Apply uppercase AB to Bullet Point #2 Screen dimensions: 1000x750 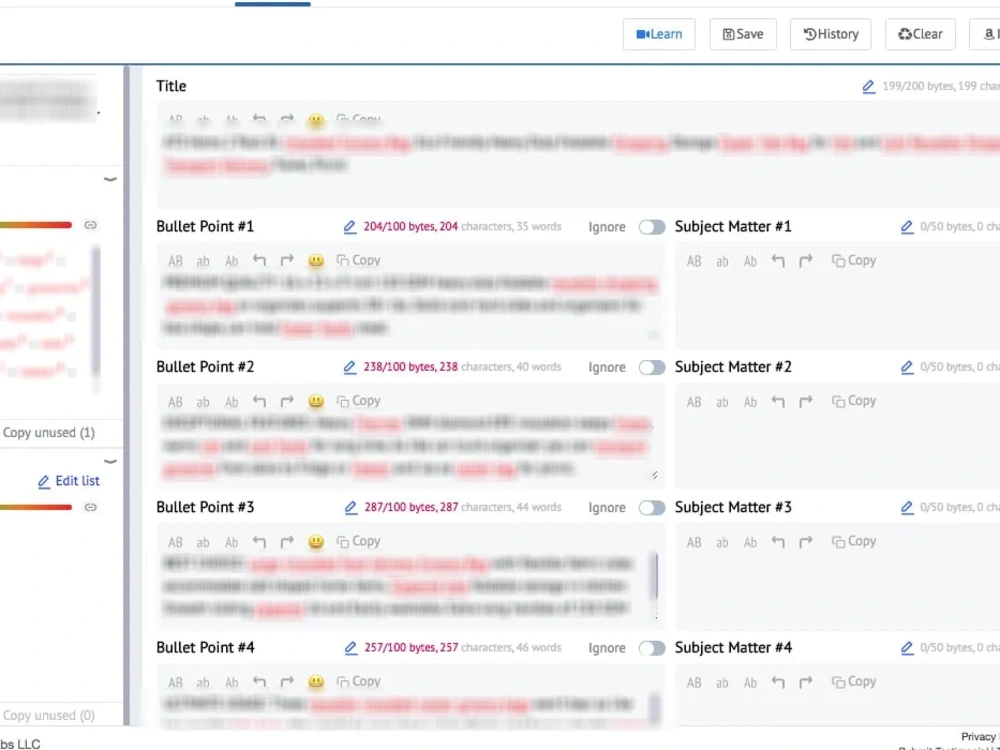pyautogui.click(x=175, y=401)
